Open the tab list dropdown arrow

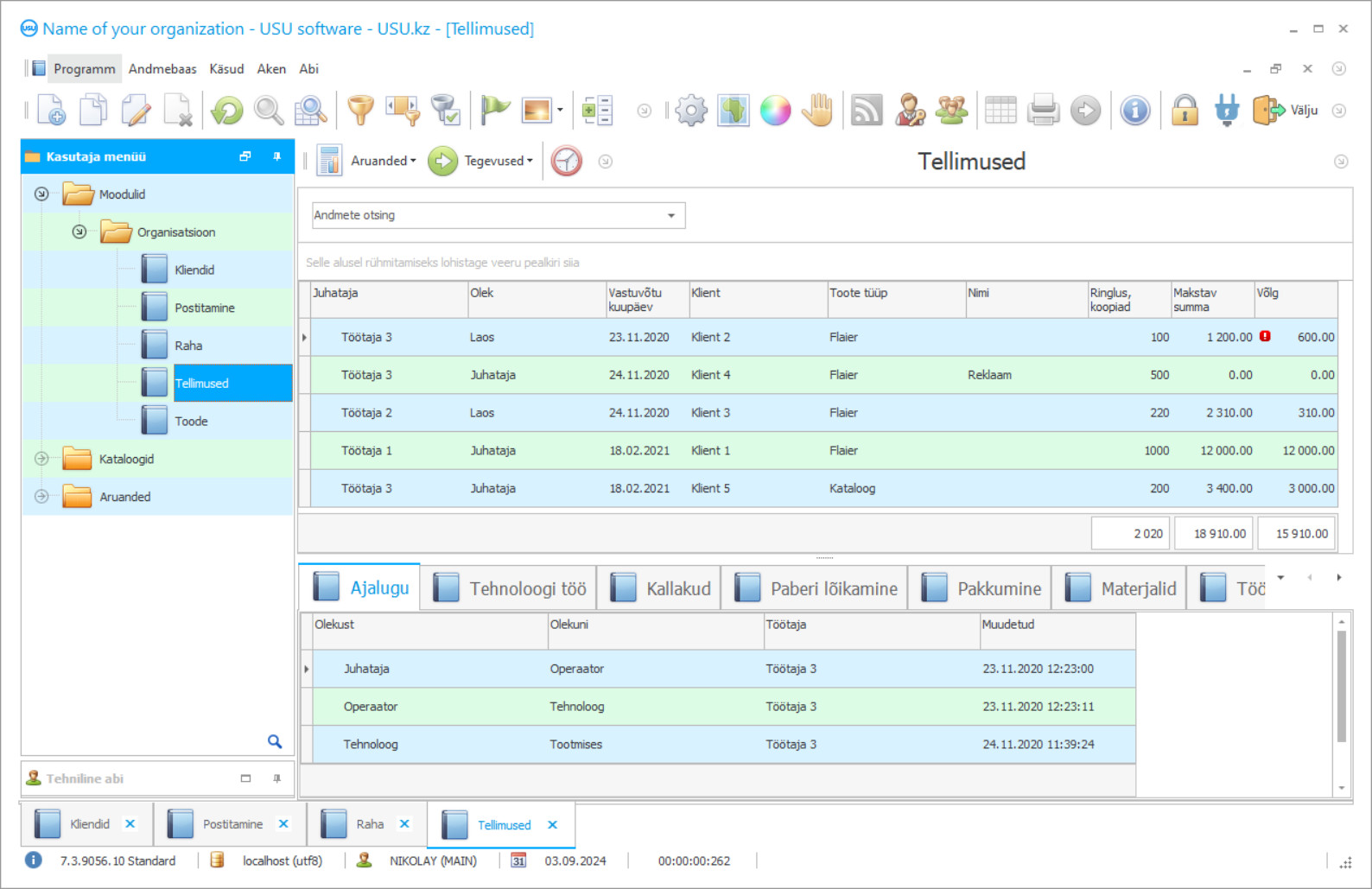point(1280,577)
